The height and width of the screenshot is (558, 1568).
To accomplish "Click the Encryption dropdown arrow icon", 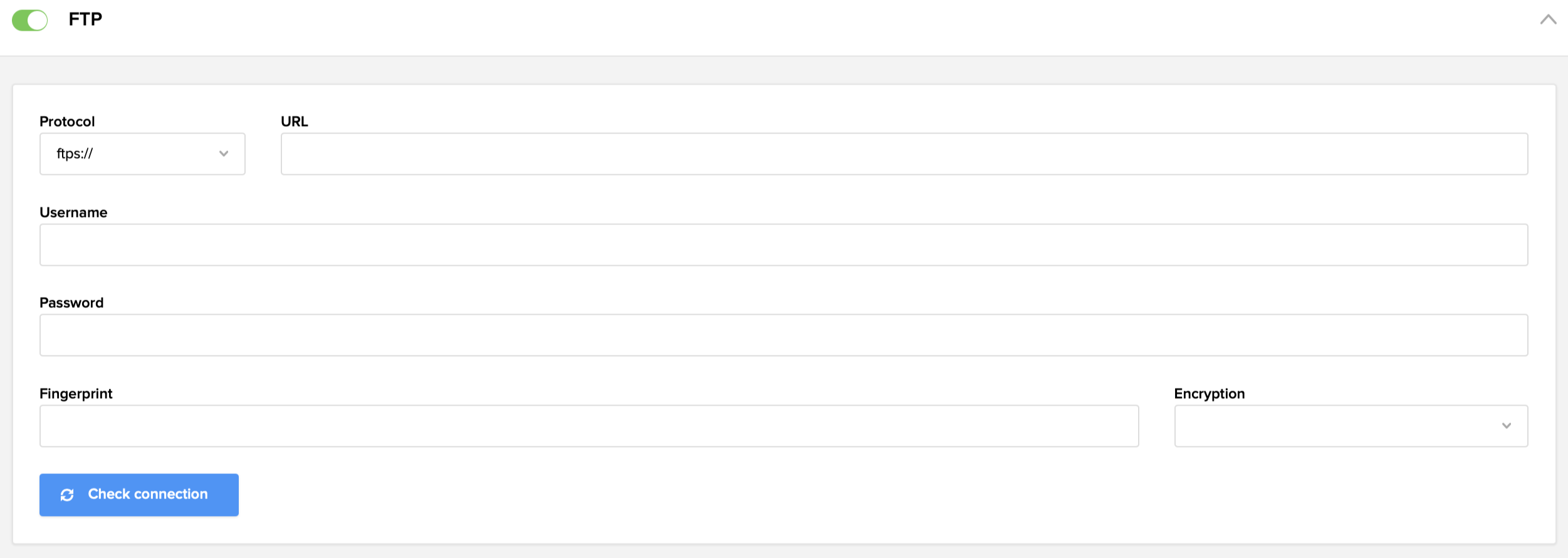I will click(x=1506, y=426).
